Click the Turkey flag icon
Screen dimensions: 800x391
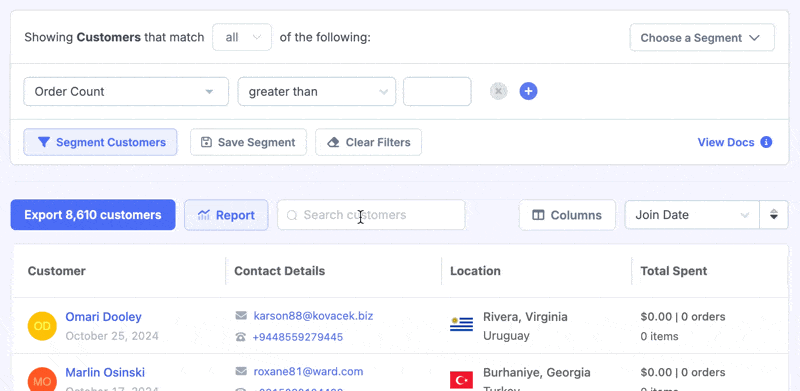pyautogui.click(x=461, y=380)
